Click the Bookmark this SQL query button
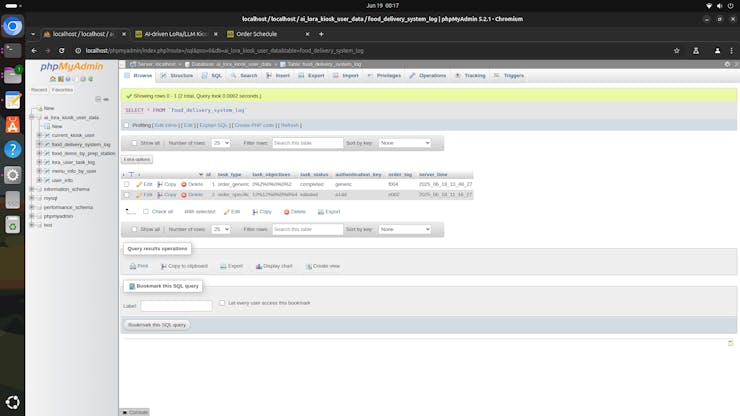 (157, 325)
